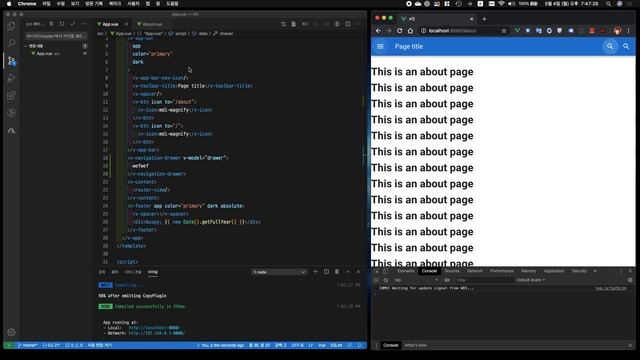Clear the DevTools console
Screen dimensions: 640x360
385,280
